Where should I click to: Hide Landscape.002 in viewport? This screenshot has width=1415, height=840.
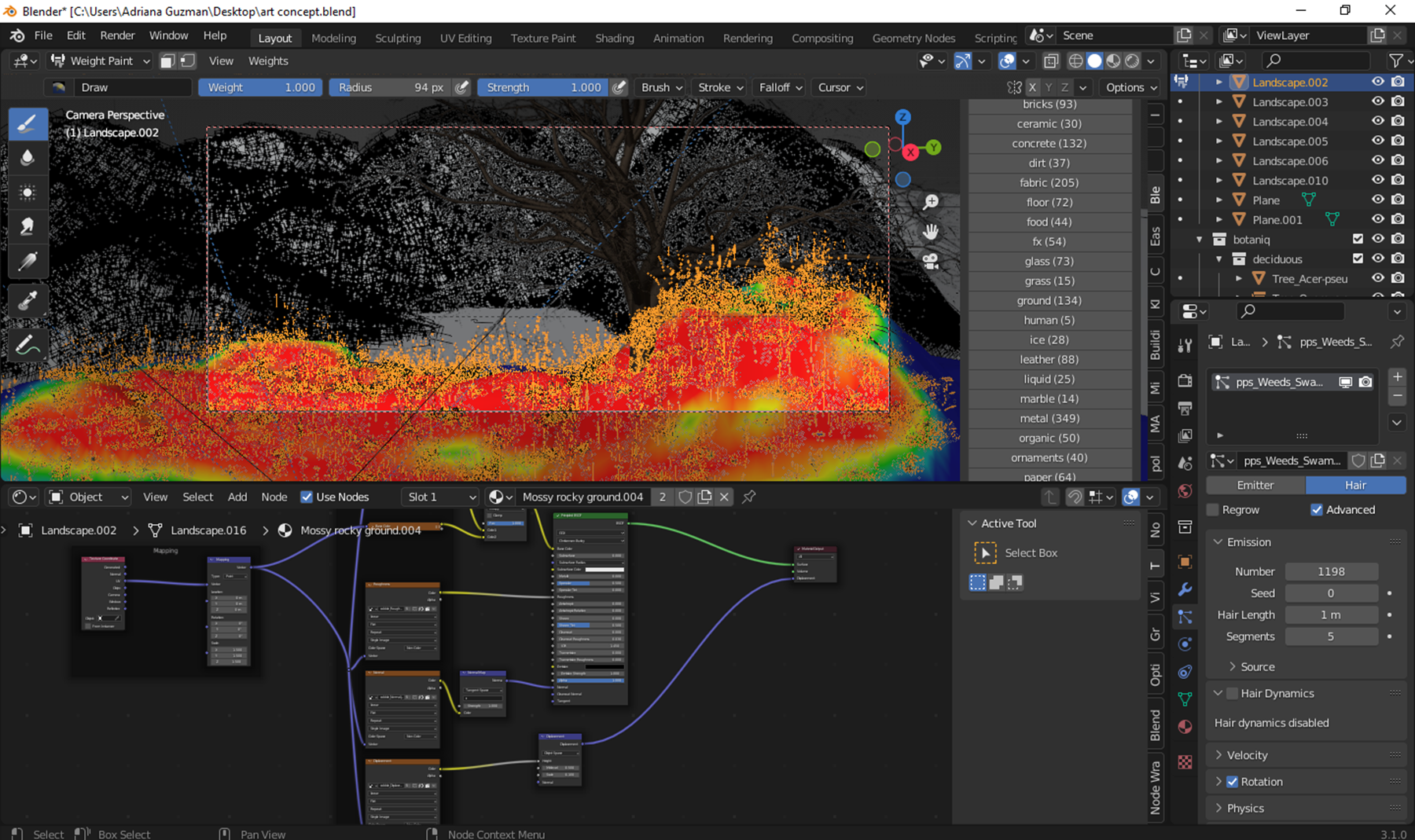[1378, 82]
